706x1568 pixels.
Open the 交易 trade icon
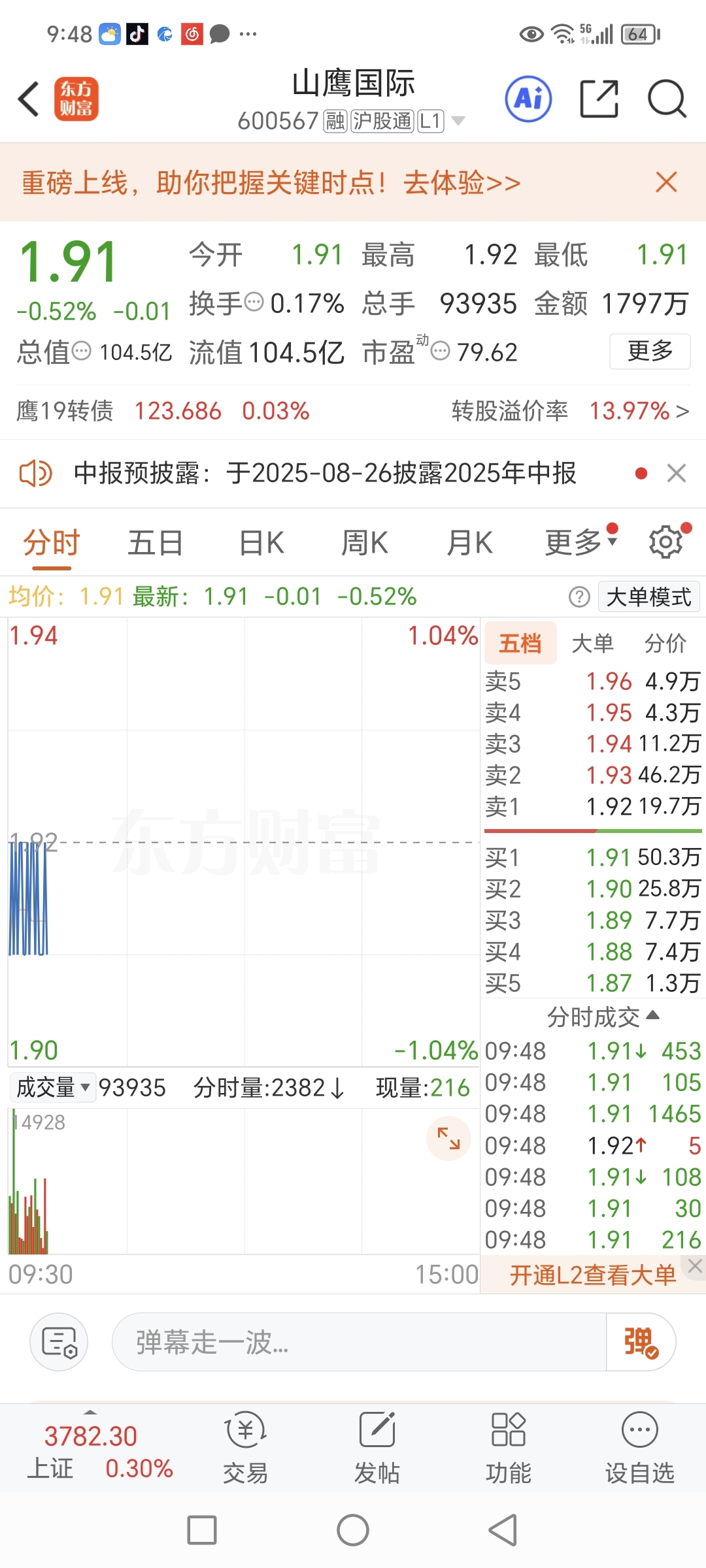[x=246, y=1449]
